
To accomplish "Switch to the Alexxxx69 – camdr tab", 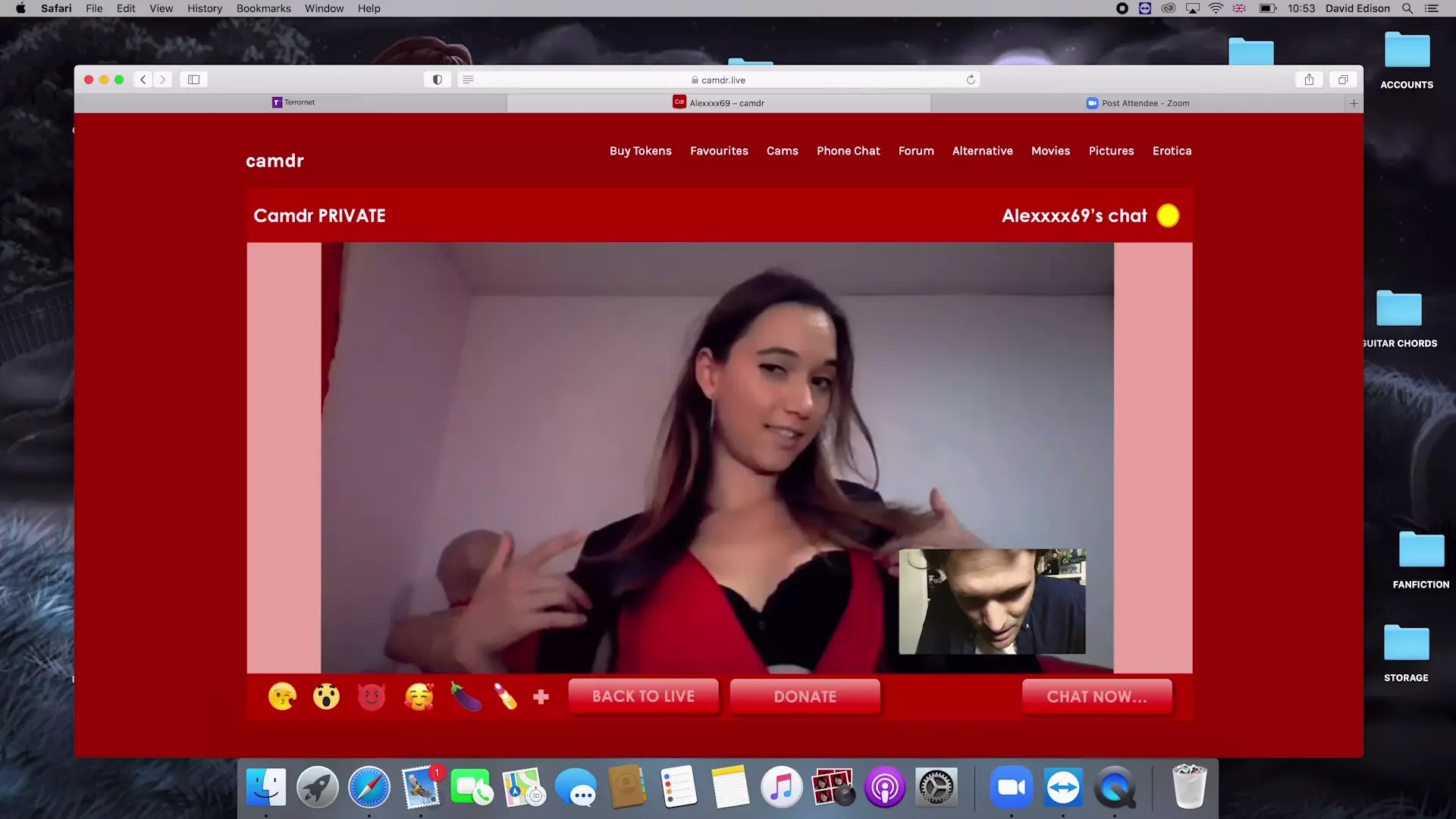I will coord(719,102).
